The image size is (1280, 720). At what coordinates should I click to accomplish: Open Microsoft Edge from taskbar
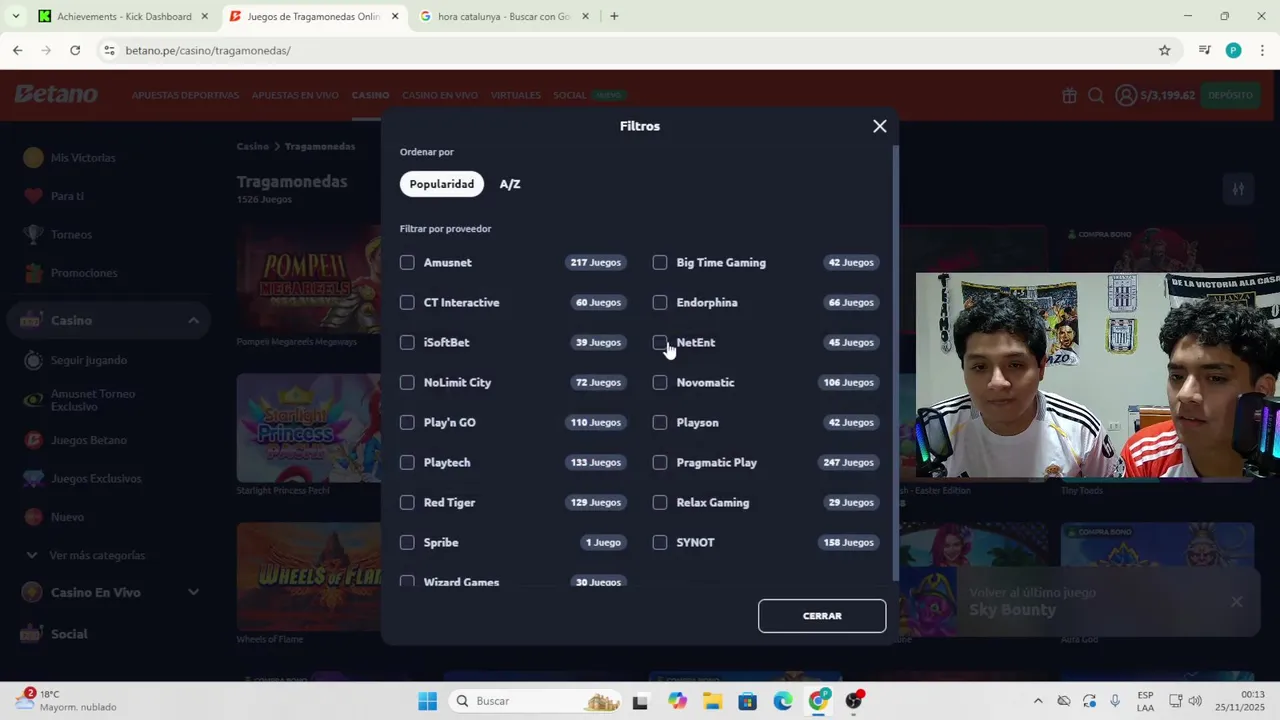[783, 701]
